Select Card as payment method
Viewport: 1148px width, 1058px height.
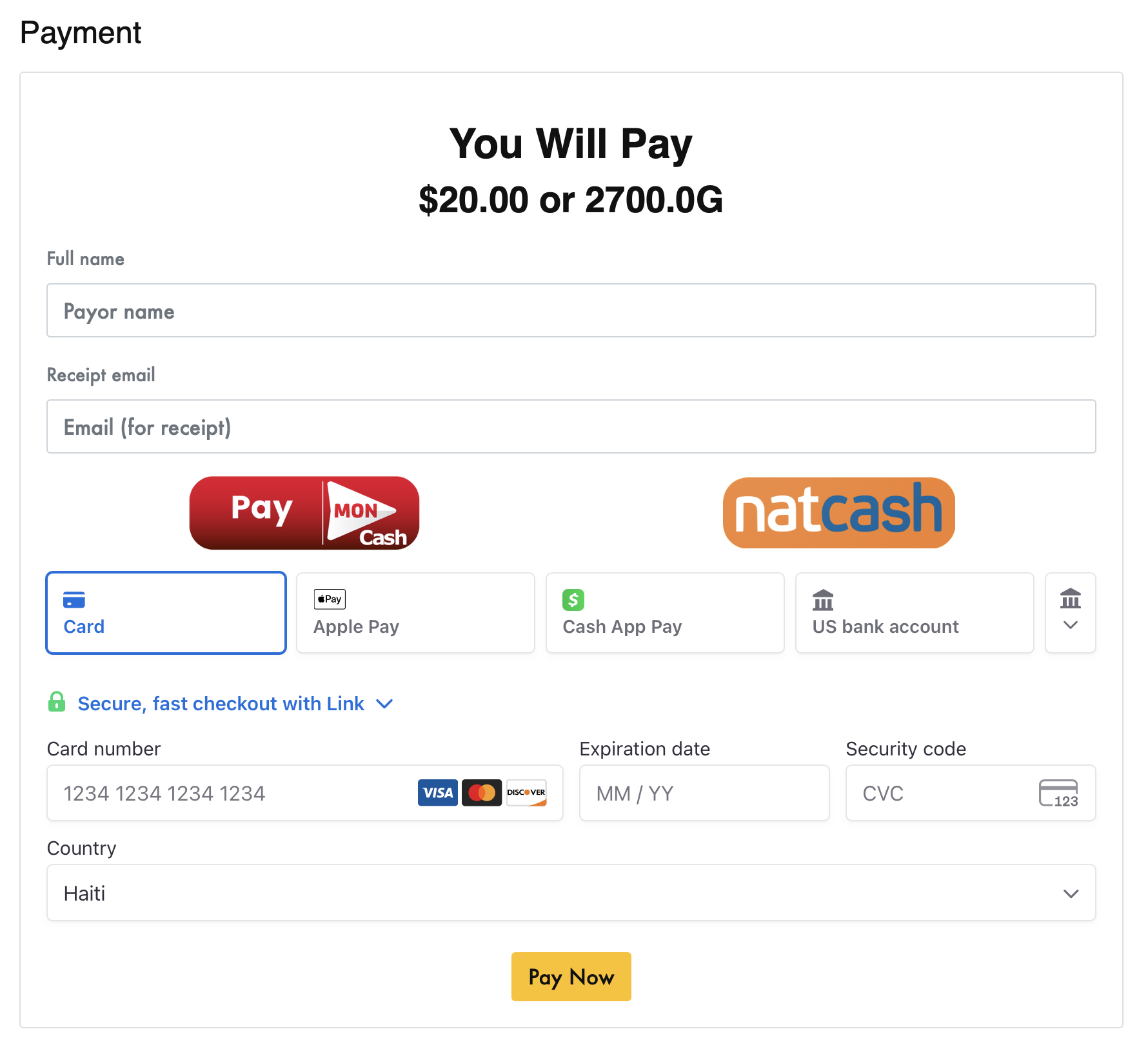pos(165,612)
